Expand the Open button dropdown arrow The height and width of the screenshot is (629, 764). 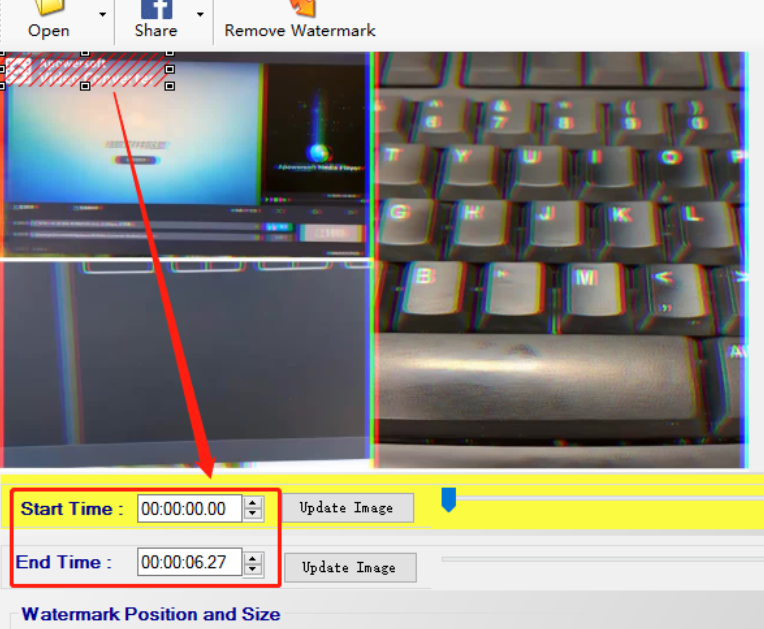(x=102, y=15)
